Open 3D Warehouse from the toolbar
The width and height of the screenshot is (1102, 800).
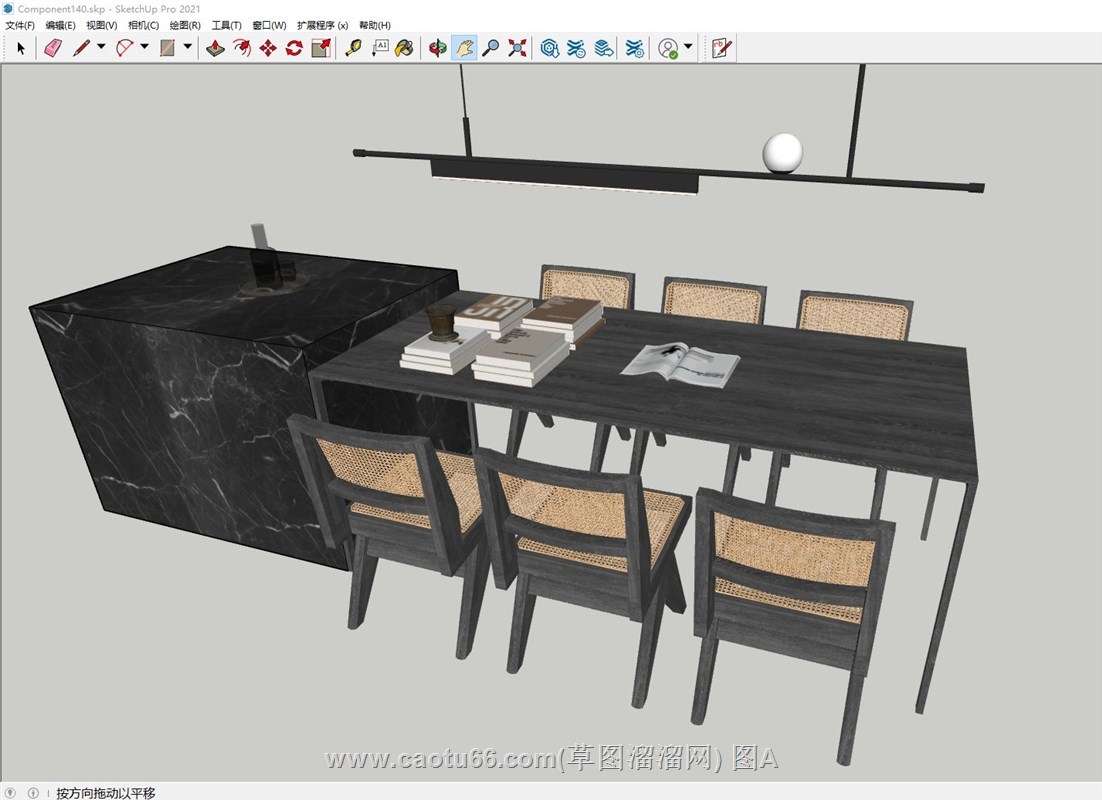(x=549, y=47)
